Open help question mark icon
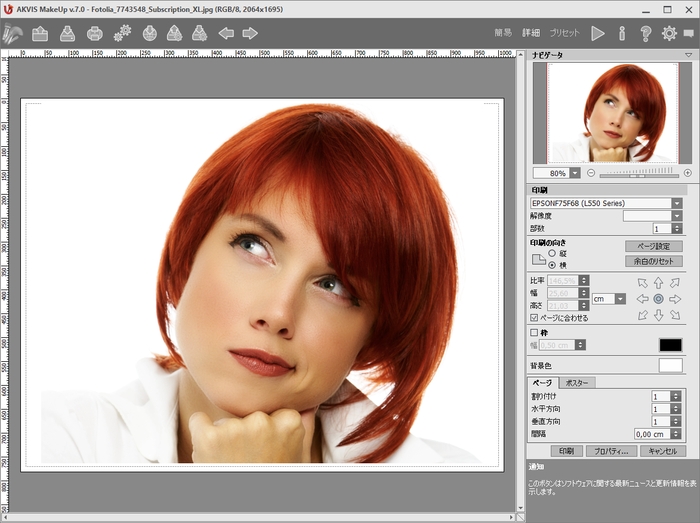700x523 pixels. 646,33
